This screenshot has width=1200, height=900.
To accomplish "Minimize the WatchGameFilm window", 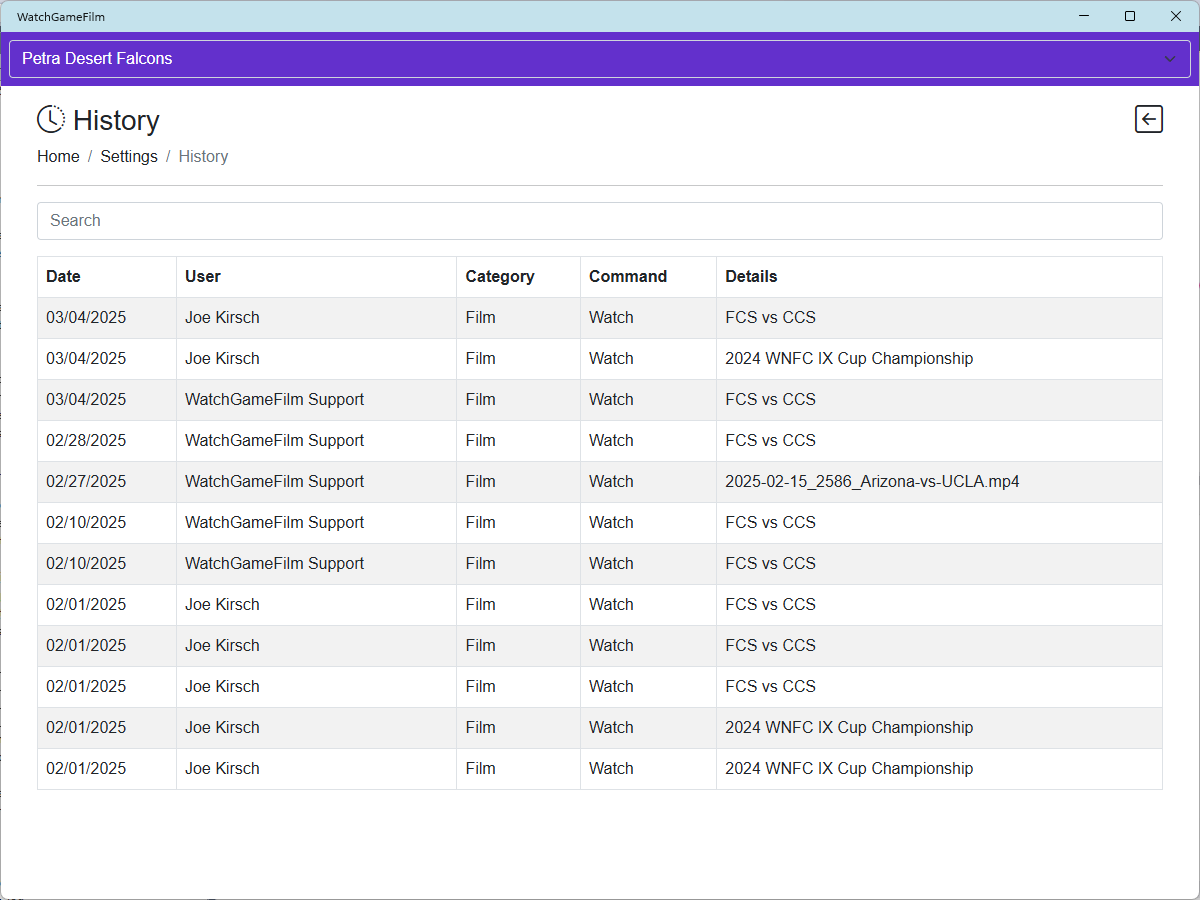I will tap(1084, 16).
